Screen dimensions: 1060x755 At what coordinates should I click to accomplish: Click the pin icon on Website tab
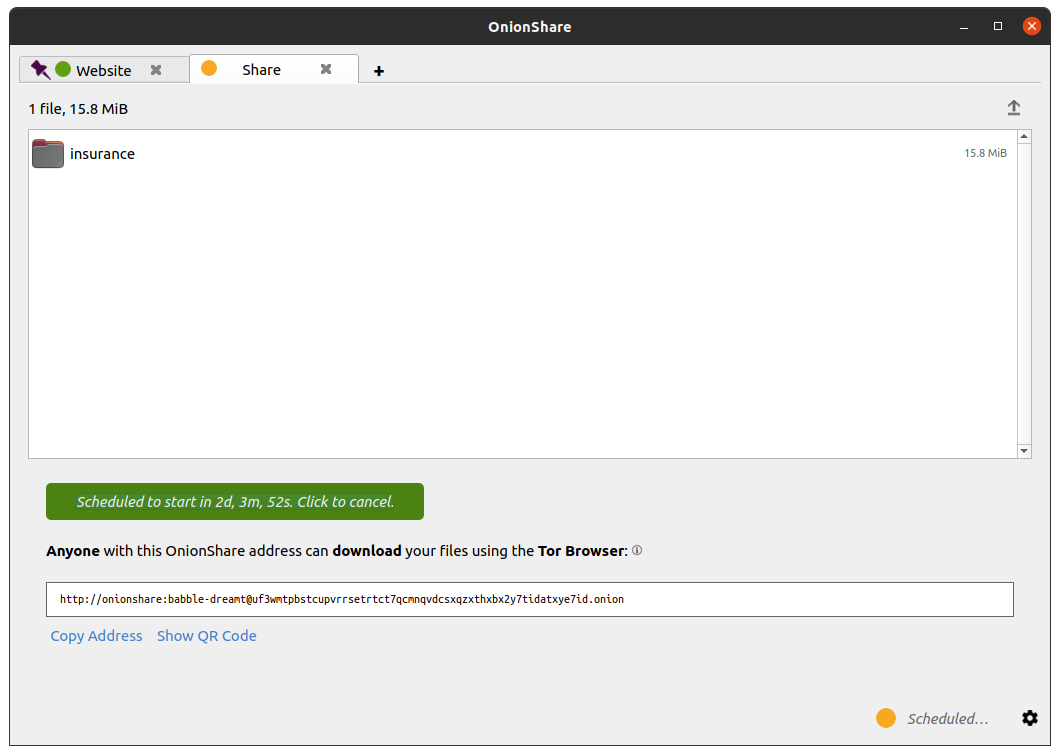point(41,70)
